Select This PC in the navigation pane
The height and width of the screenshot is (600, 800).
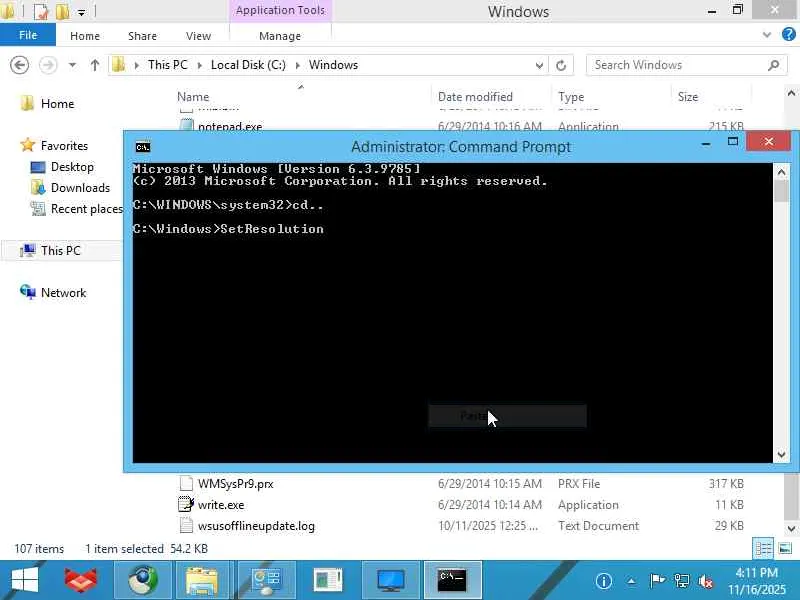click(60, 251)
